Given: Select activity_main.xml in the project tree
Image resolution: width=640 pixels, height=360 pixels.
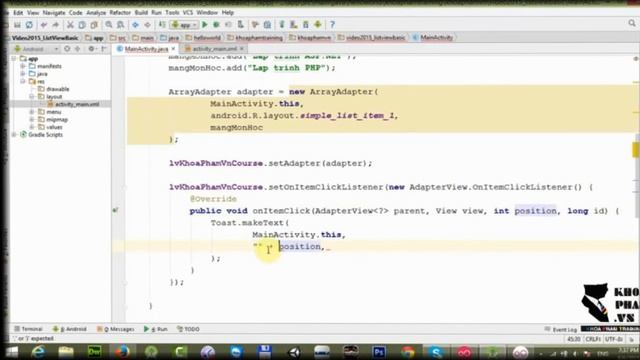Looking at the screenshot, I should tap(73, 104).
